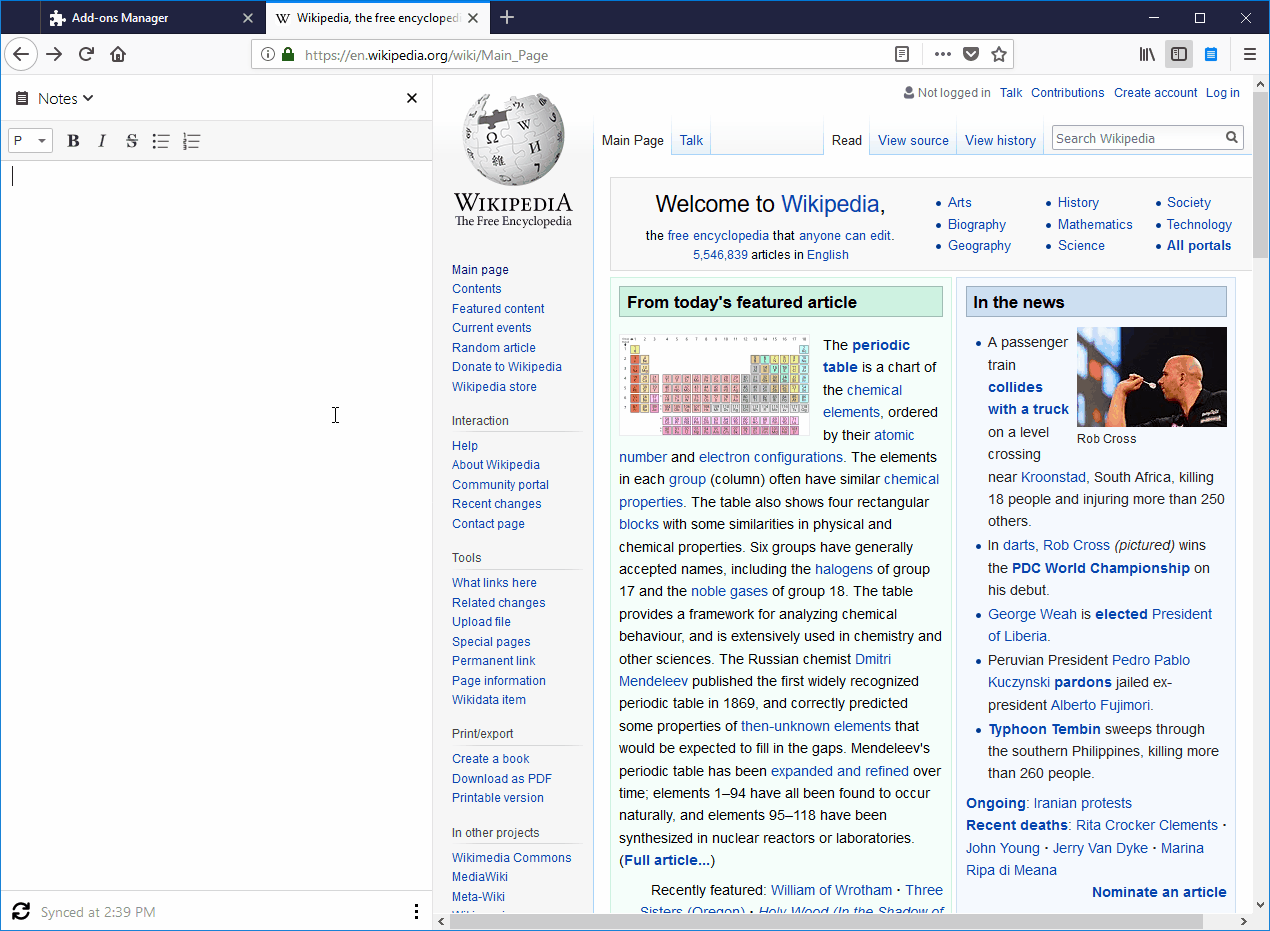Close the Wikipedia tab

click(474, 18)
